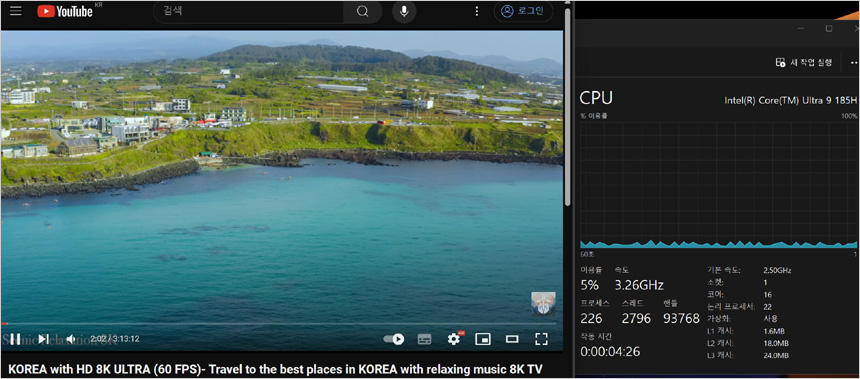860x379 pixels.
Task: Open the YouTube three-dot settings menu
Action: point(477,12)
